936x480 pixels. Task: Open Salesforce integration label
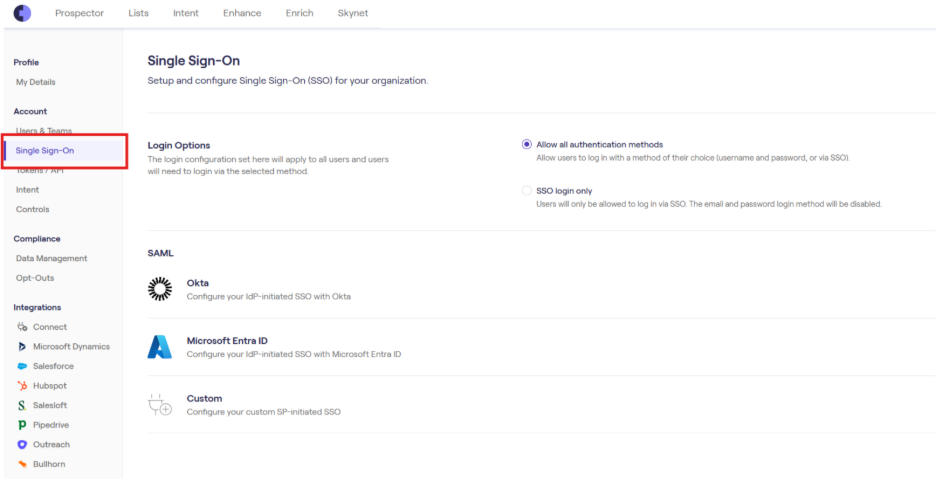53,367
